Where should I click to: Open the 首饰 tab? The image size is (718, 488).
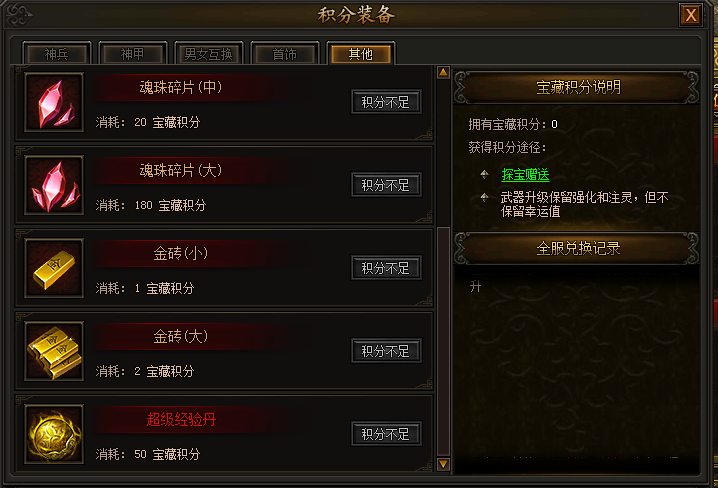(285, 54)
